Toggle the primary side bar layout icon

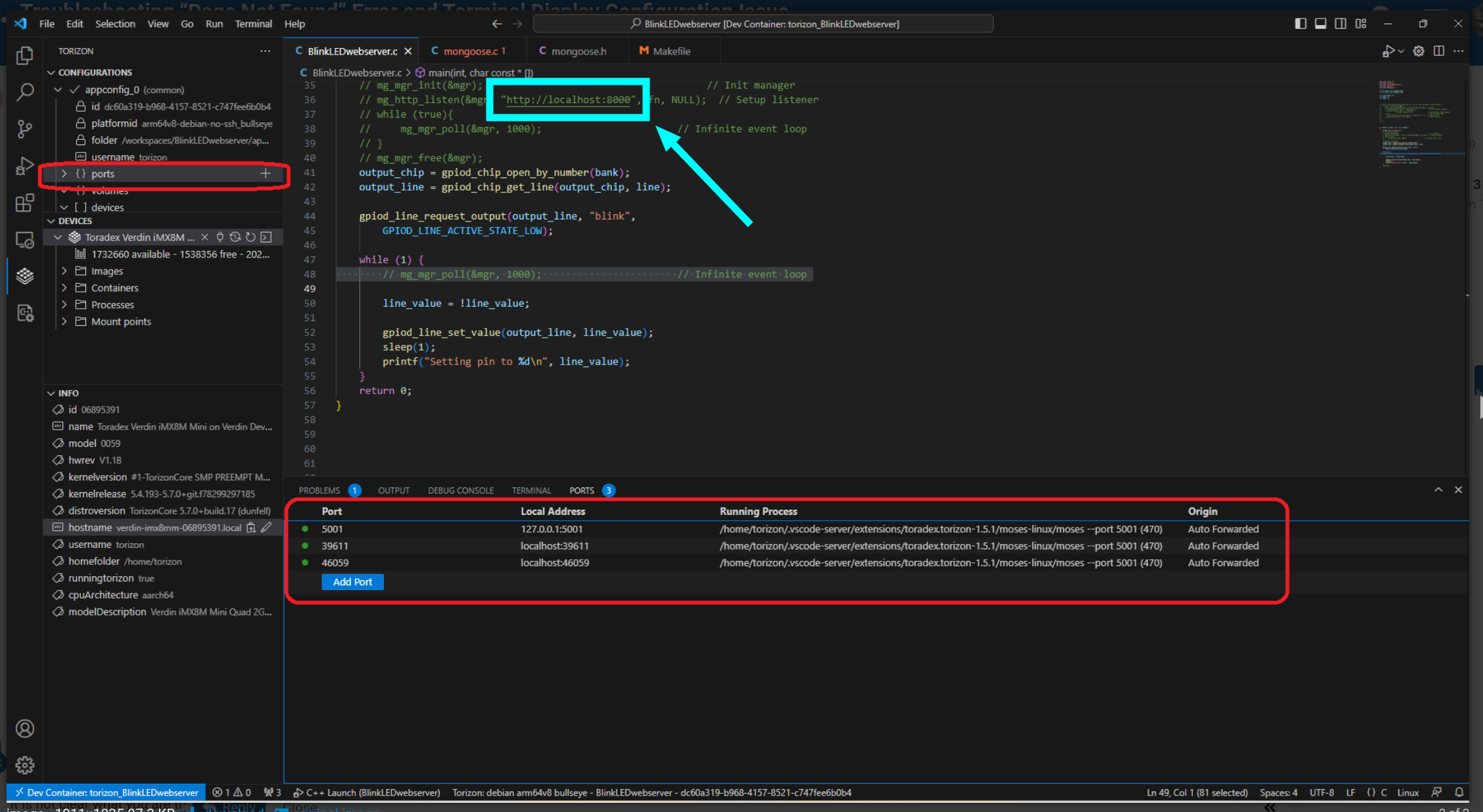(x=1300, y=24)
